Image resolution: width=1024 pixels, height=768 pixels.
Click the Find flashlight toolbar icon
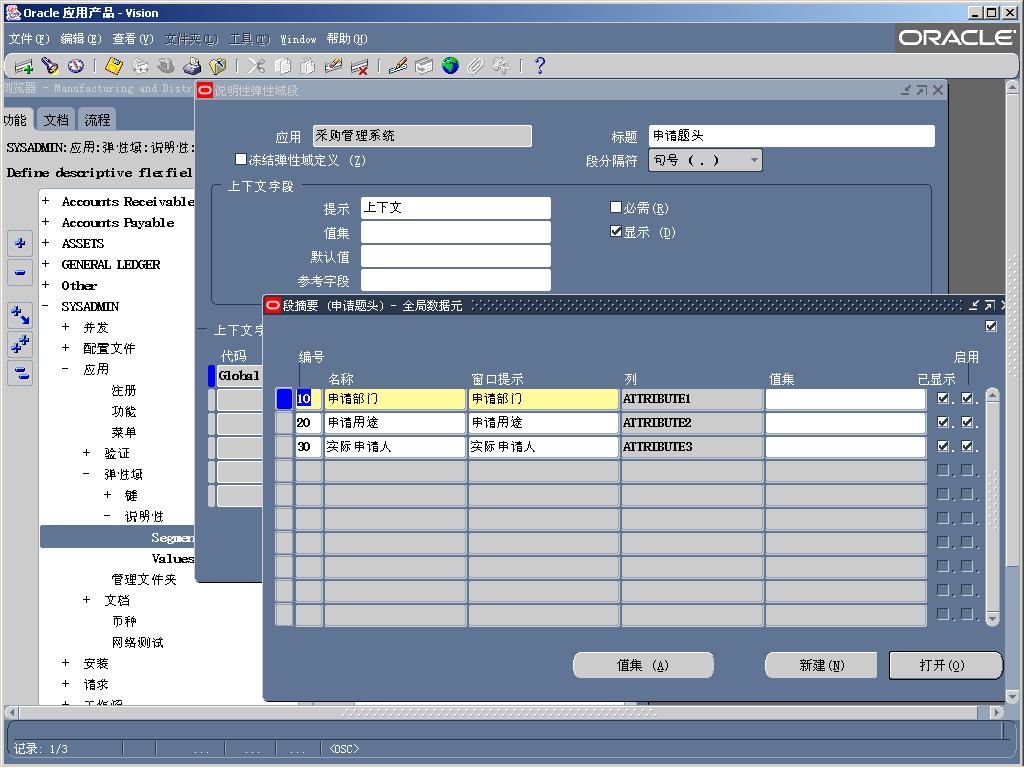pos(49,66)
